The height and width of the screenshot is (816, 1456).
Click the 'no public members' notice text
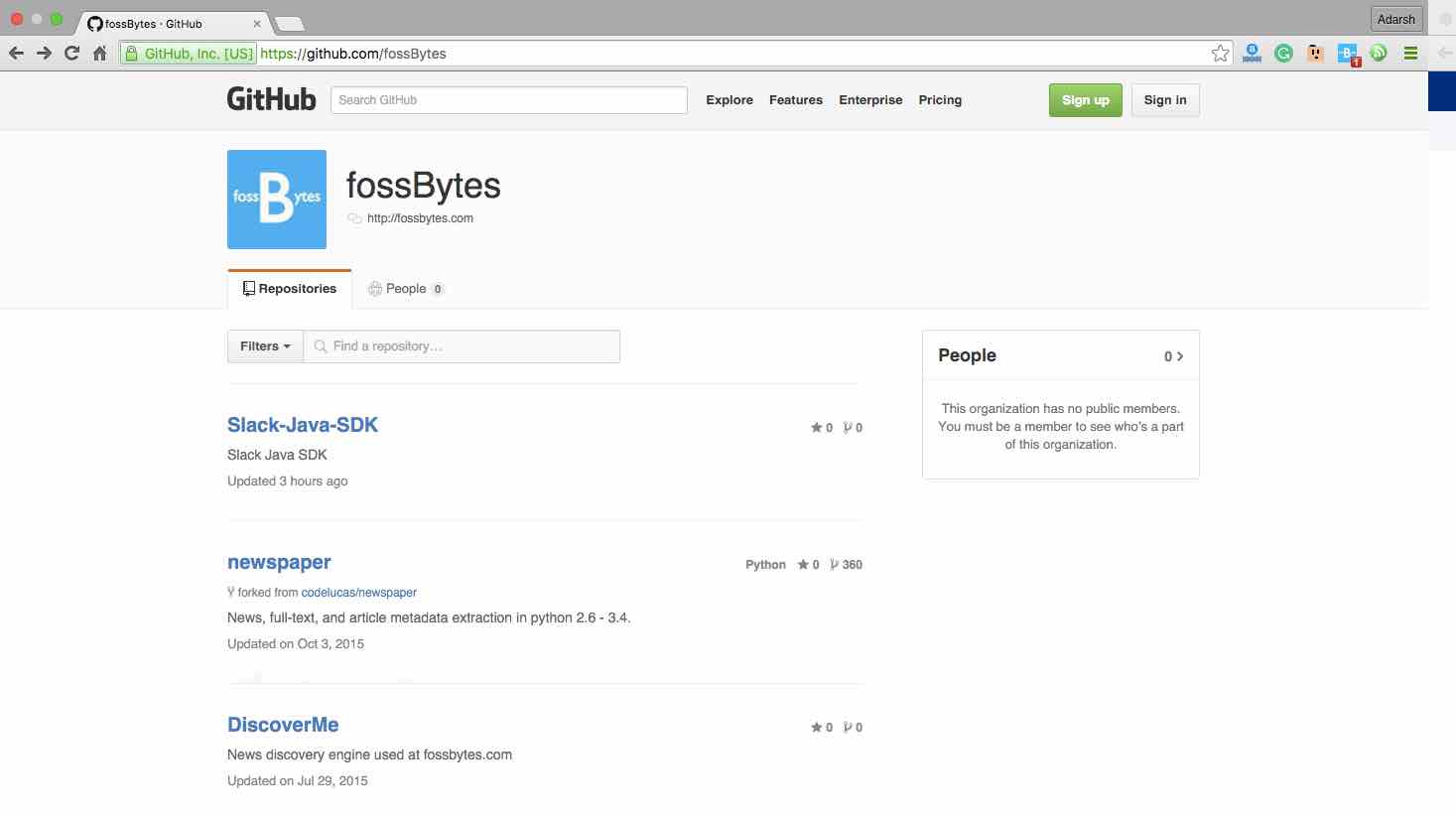(1061, 427)
